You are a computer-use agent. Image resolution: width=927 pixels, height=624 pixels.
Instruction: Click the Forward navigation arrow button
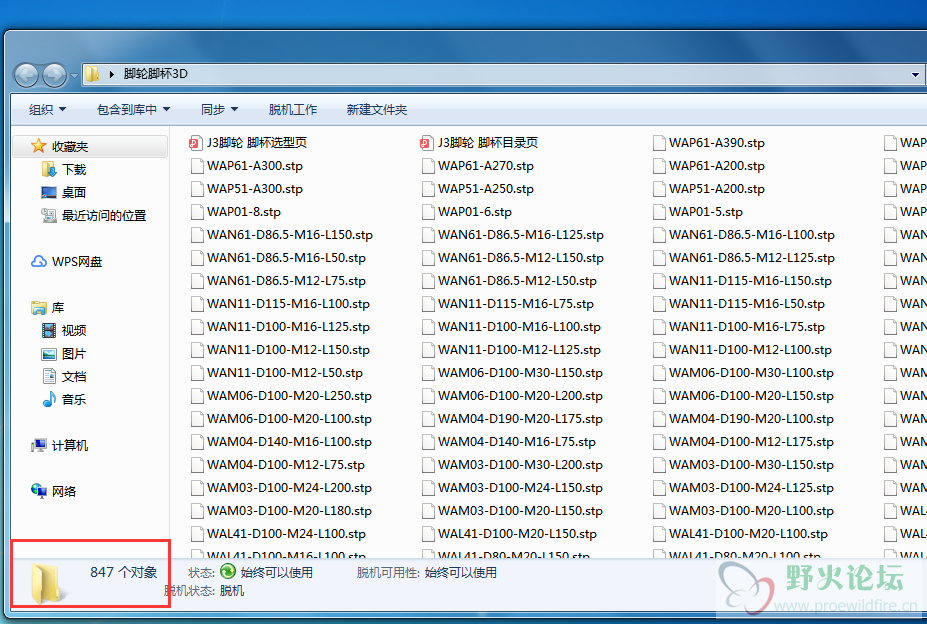[55, 75]
